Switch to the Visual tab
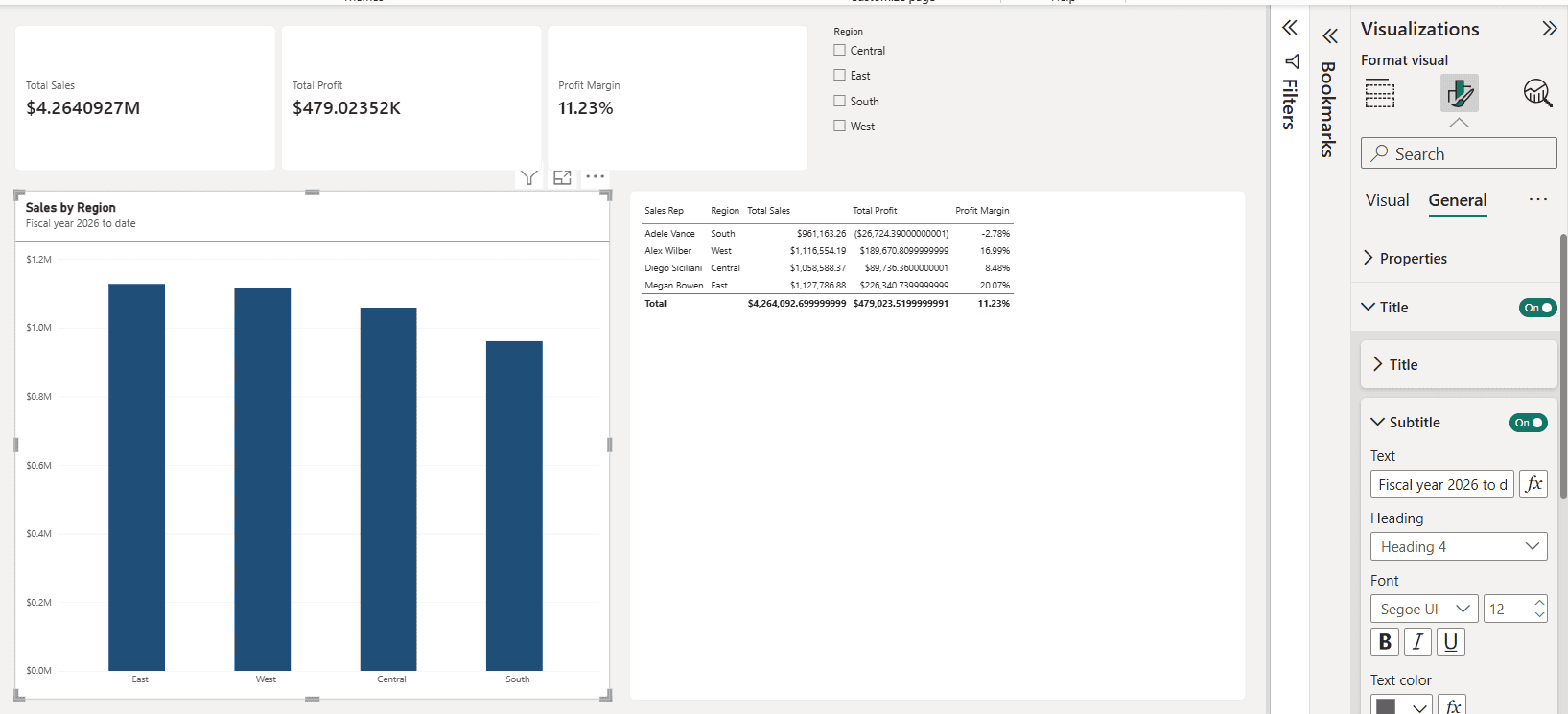Viewport: 1568px width, 714px height. [1387, 200]
